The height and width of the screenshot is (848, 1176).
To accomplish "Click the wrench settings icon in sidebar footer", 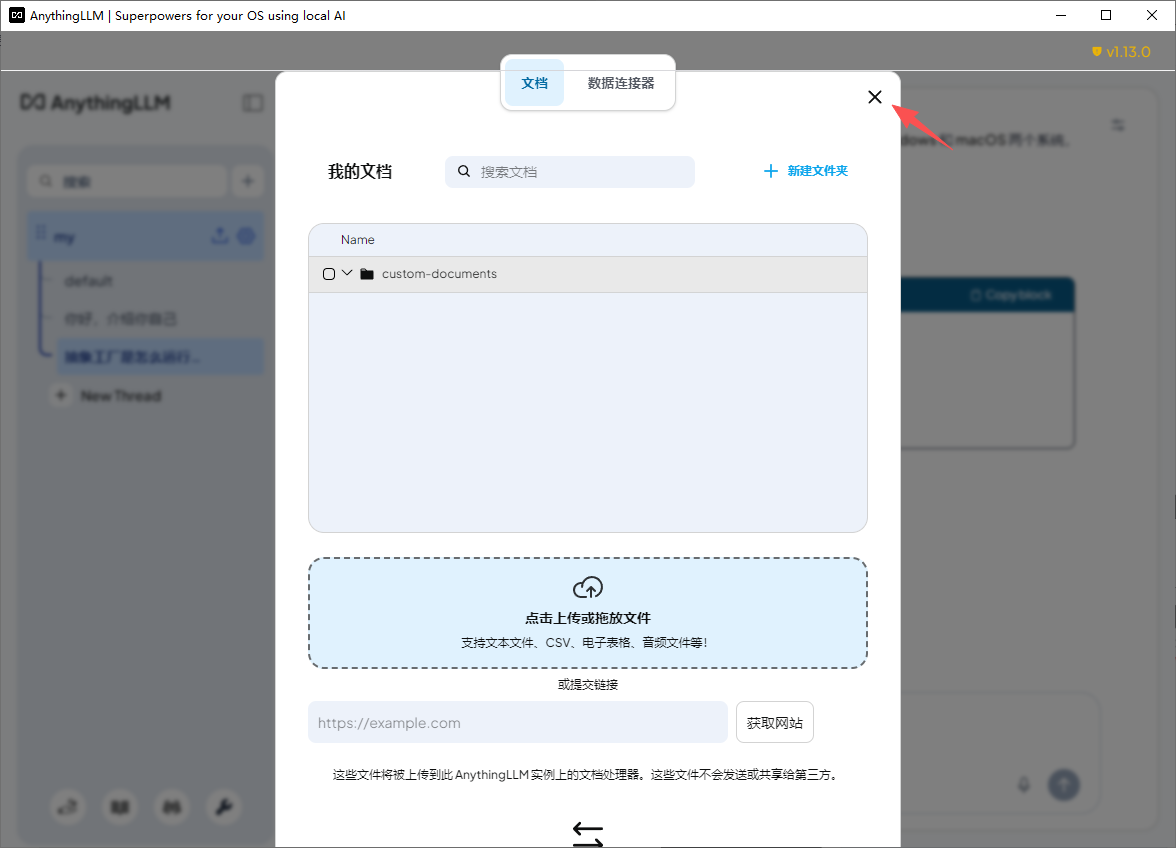I will 224,807.
